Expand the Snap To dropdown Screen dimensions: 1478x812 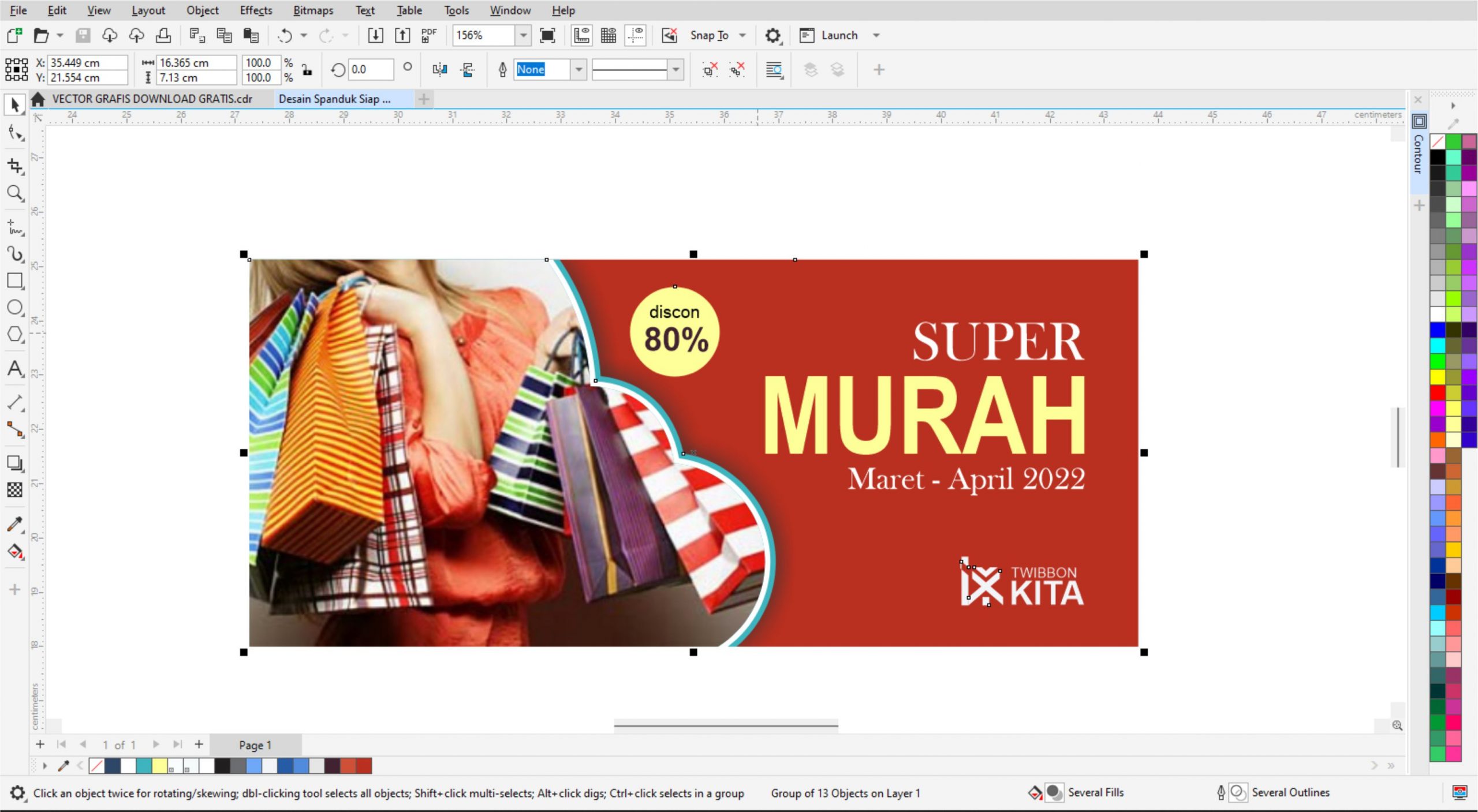pyautogui.click(x=742, y=35)
